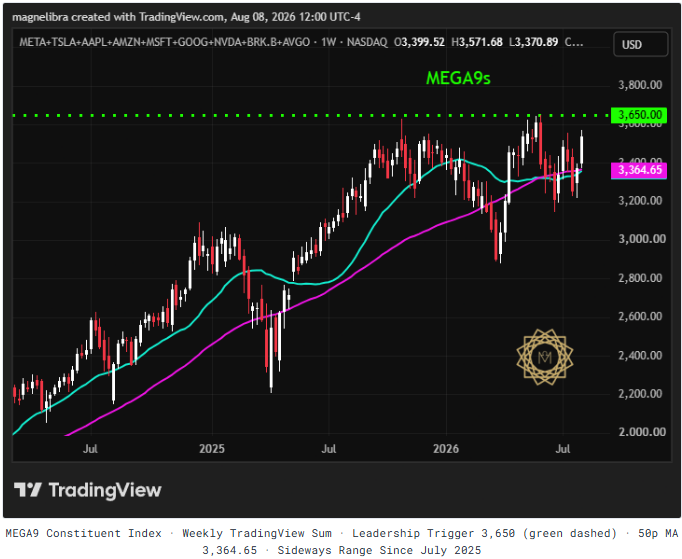
Task: Click the TradingView logo
Action: (x=87, y=490)
